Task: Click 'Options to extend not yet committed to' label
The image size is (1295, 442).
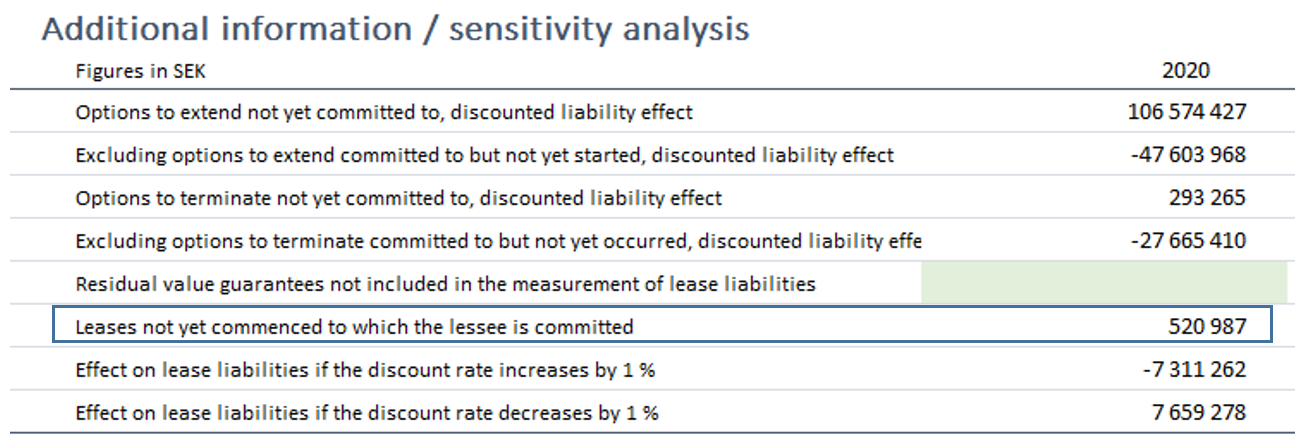Action: (x=384, y=113)
